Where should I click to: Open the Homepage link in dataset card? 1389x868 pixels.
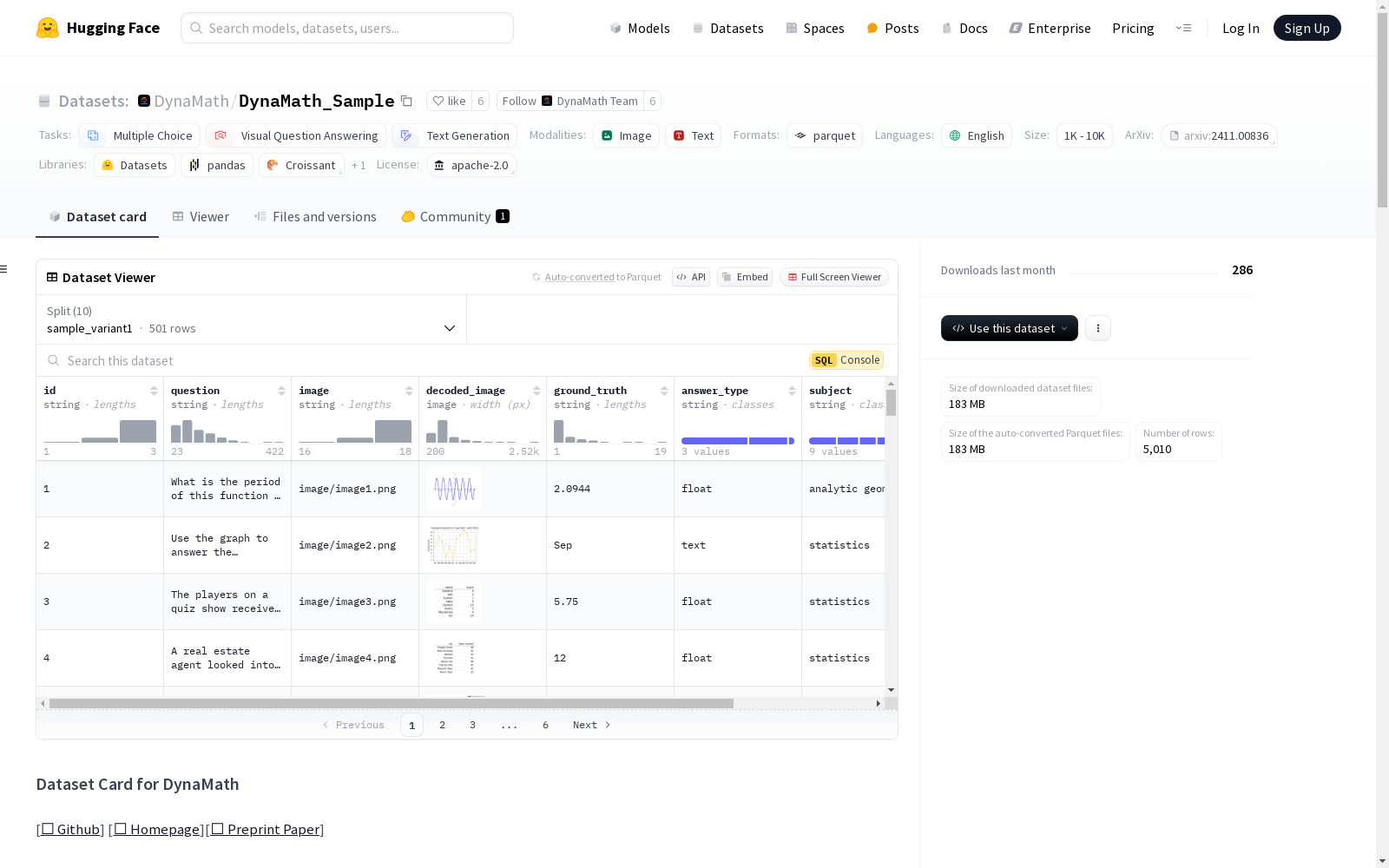pos(157,829)
